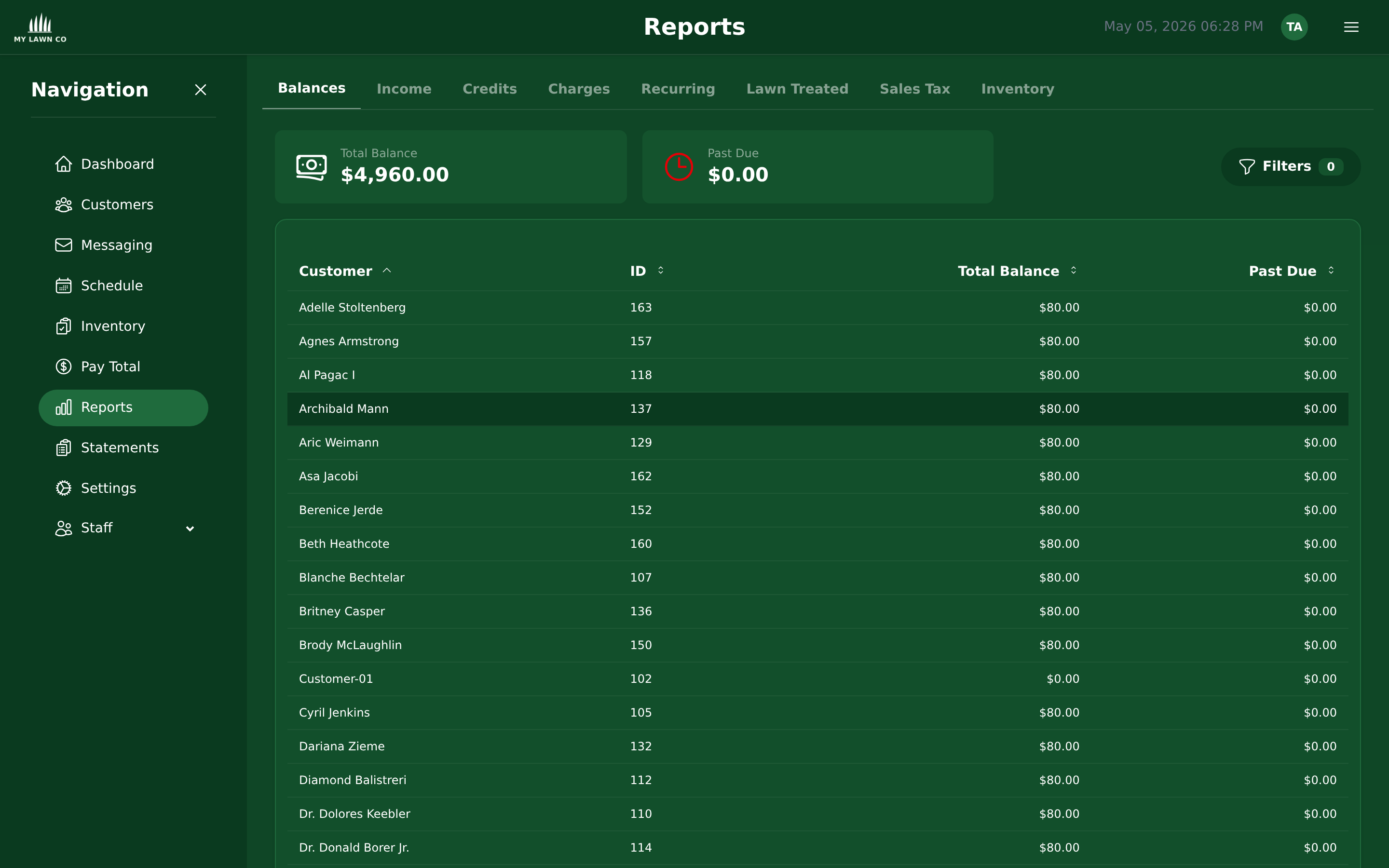The width and height of the screenshot is (1389, 868).
Task: Click the Archibald Mann row
Action: tap(817, 409)
